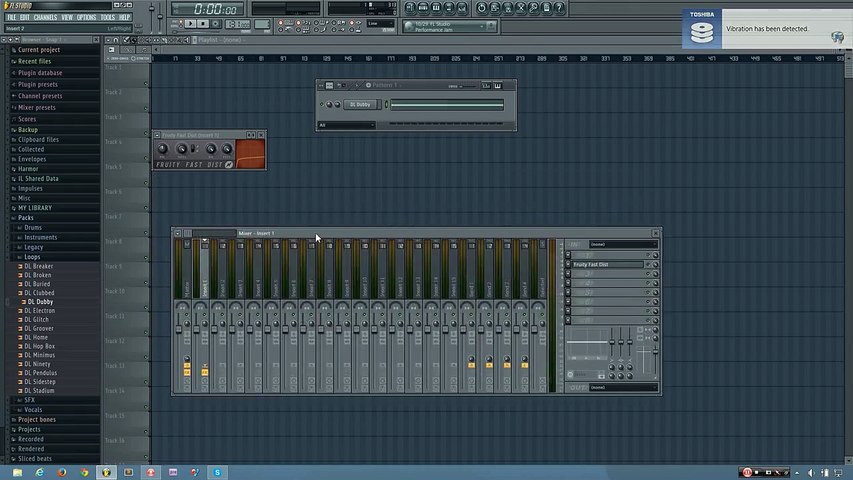Screen dimensions: 853x480
Task: Toggle the DL Dubby channel mute LED
Action: [x=322, y=104]
